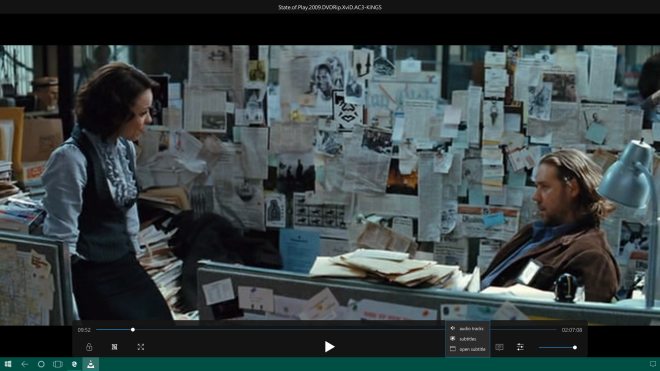Seek using the video progress bar
Screen dimensions: 660x371
pos(326,330)
